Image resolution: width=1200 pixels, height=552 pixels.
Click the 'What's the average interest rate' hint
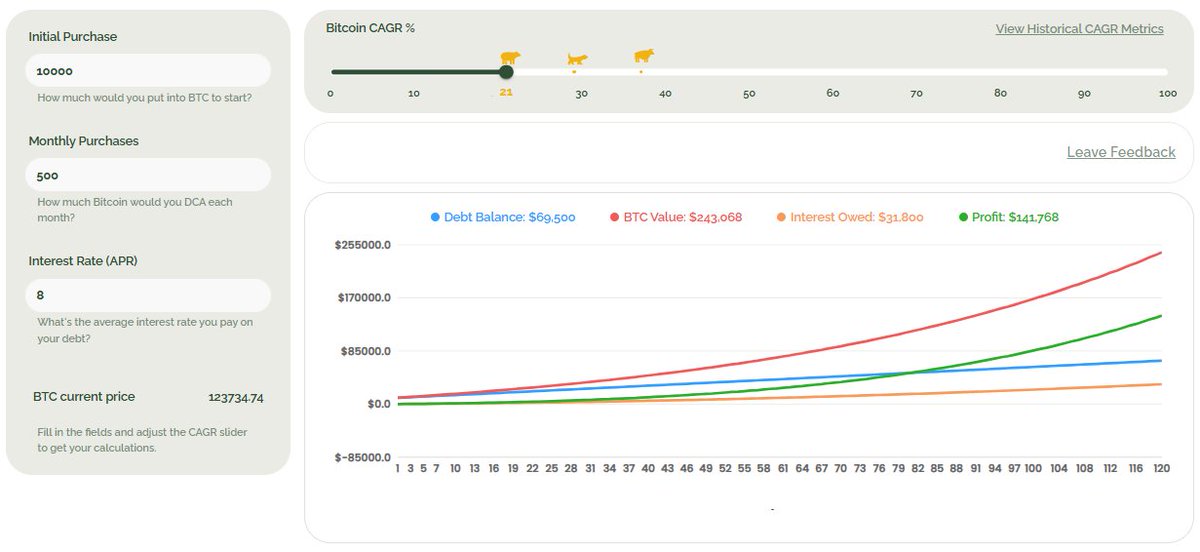pyautogui.click(x=145, y=330)
